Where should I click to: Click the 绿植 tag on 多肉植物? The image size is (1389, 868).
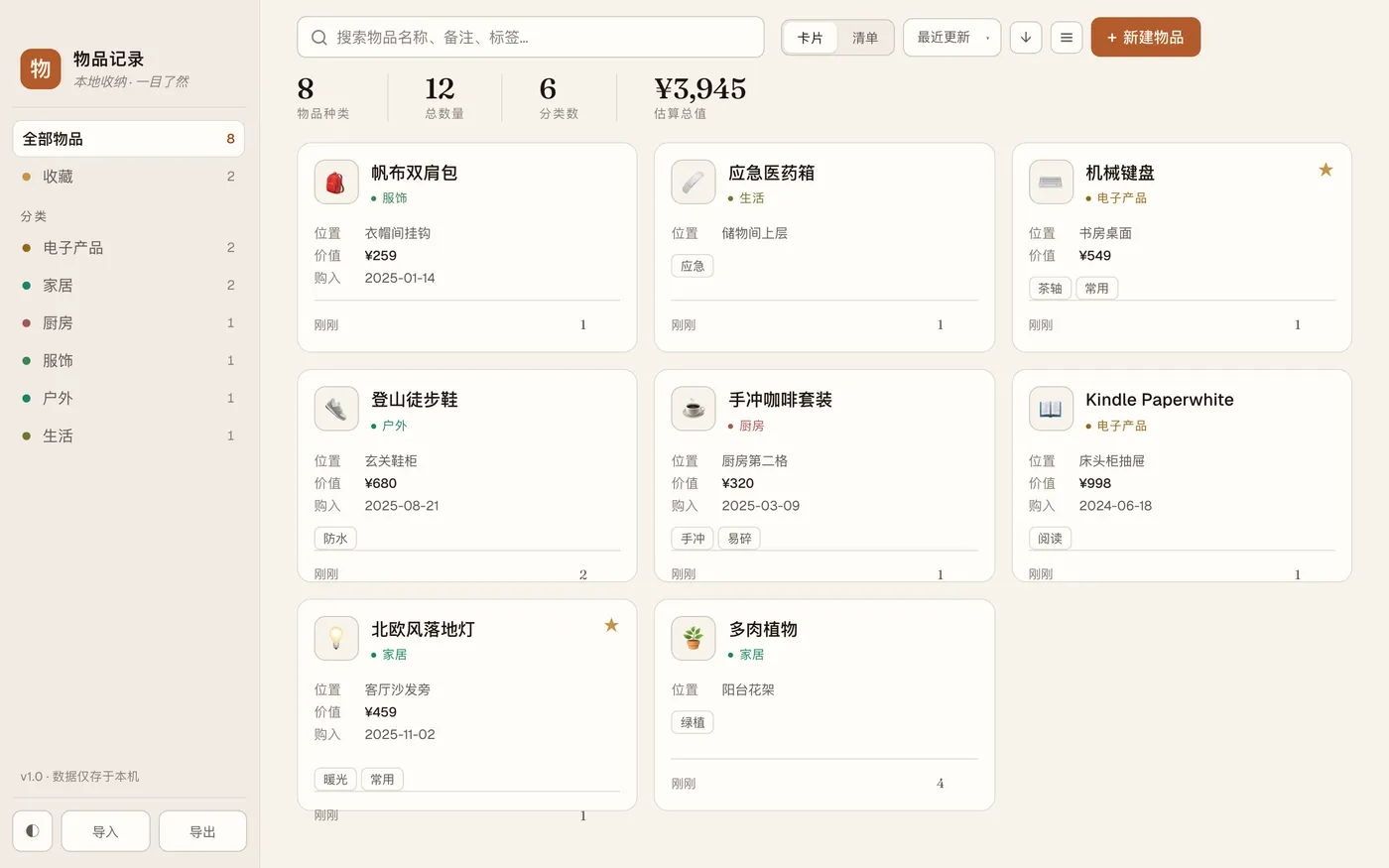click(x=693, y=723)
